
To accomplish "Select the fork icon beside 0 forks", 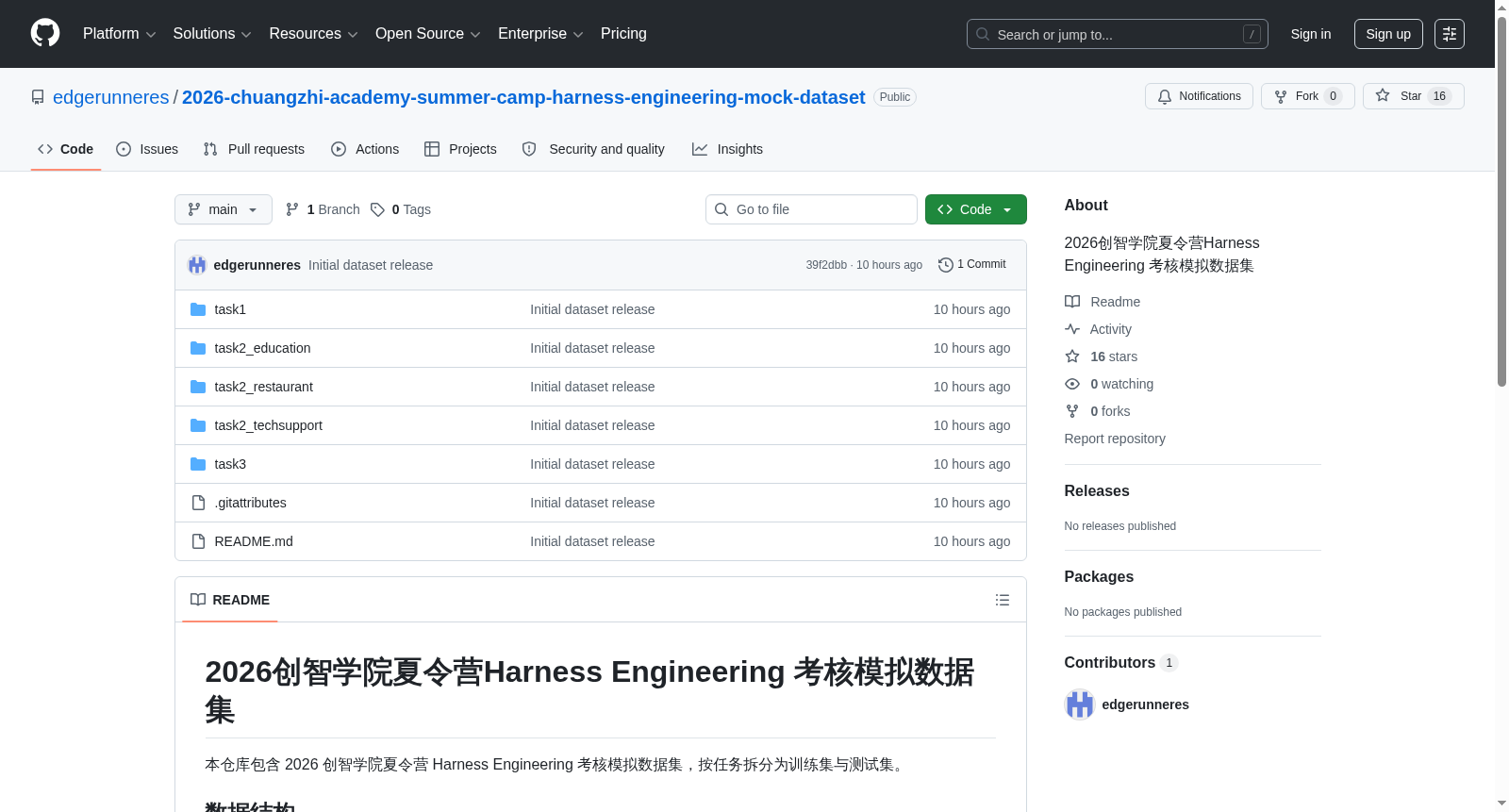I will coord(1072,411).
